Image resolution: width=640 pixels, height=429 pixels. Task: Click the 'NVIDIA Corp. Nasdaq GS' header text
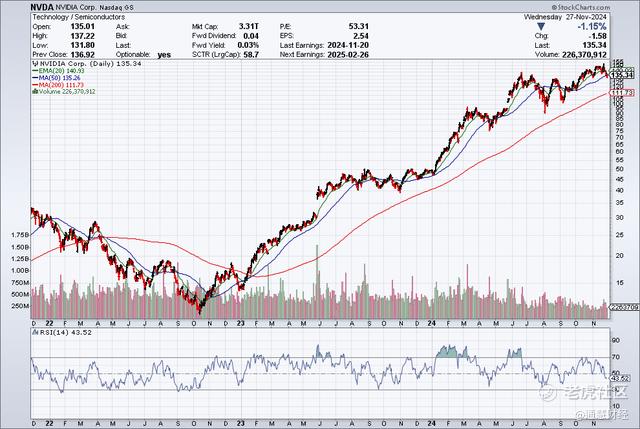(95, 8)
